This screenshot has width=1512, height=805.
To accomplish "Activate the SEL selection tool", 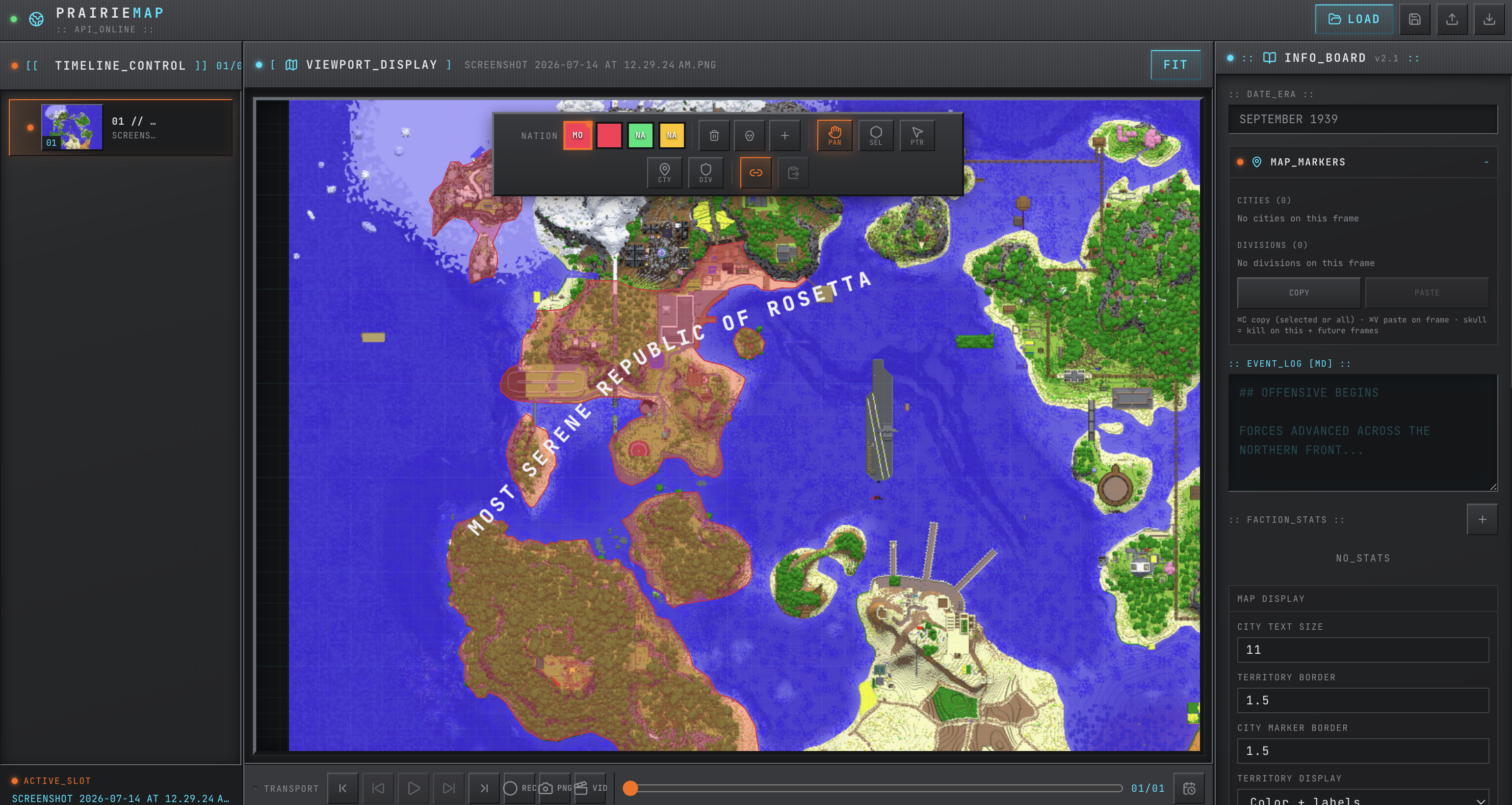I will pos(876,135).
